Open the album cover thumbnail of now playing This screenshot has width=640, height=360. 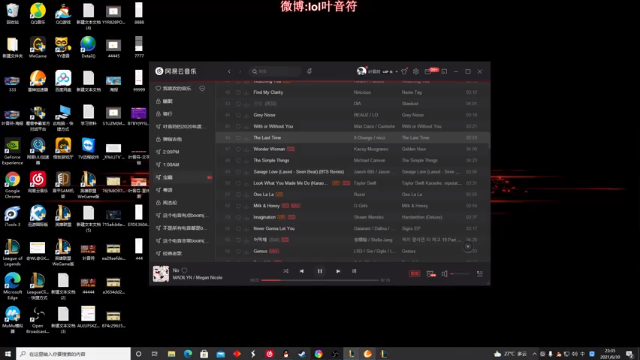tap(161, 274)
